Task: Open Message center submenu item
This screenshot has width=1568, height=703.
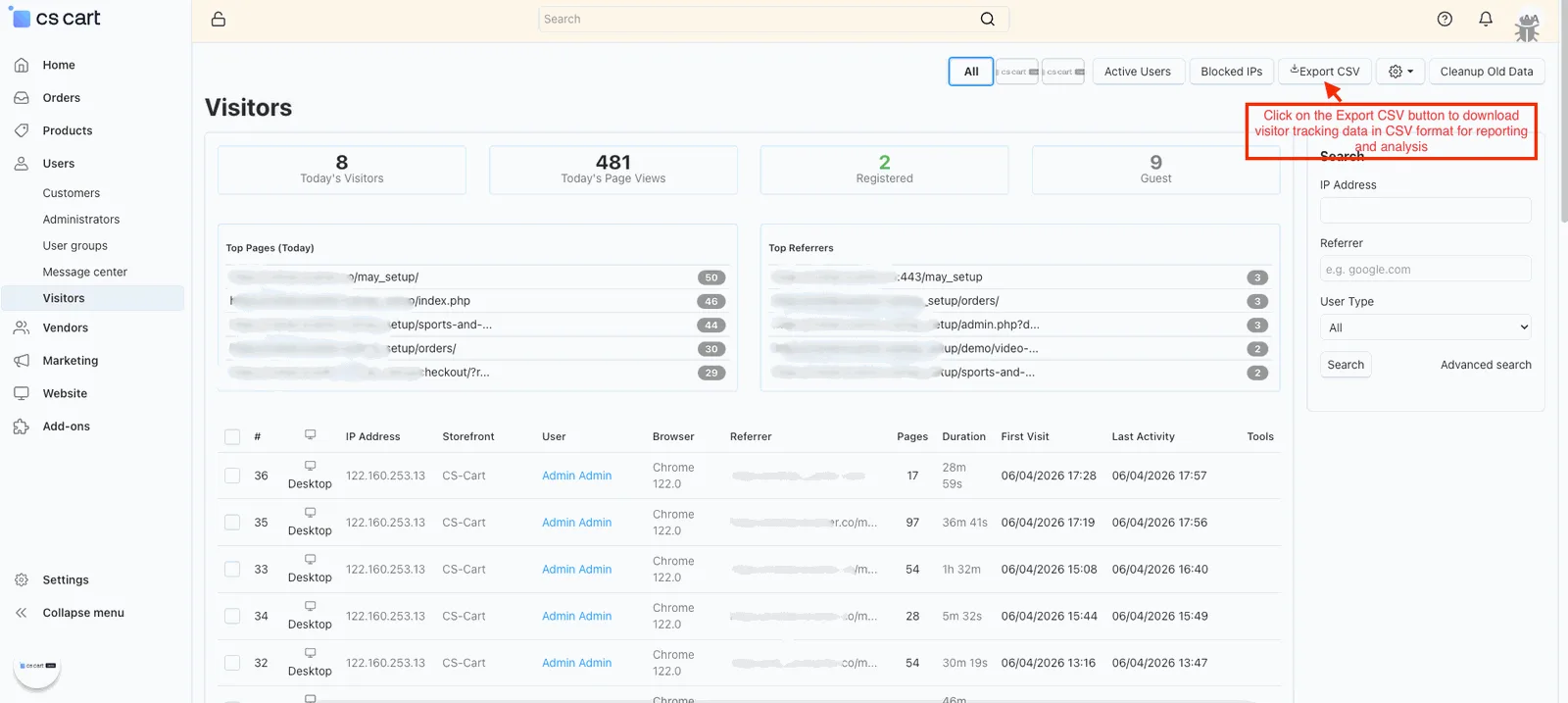Action: point(85,273)
